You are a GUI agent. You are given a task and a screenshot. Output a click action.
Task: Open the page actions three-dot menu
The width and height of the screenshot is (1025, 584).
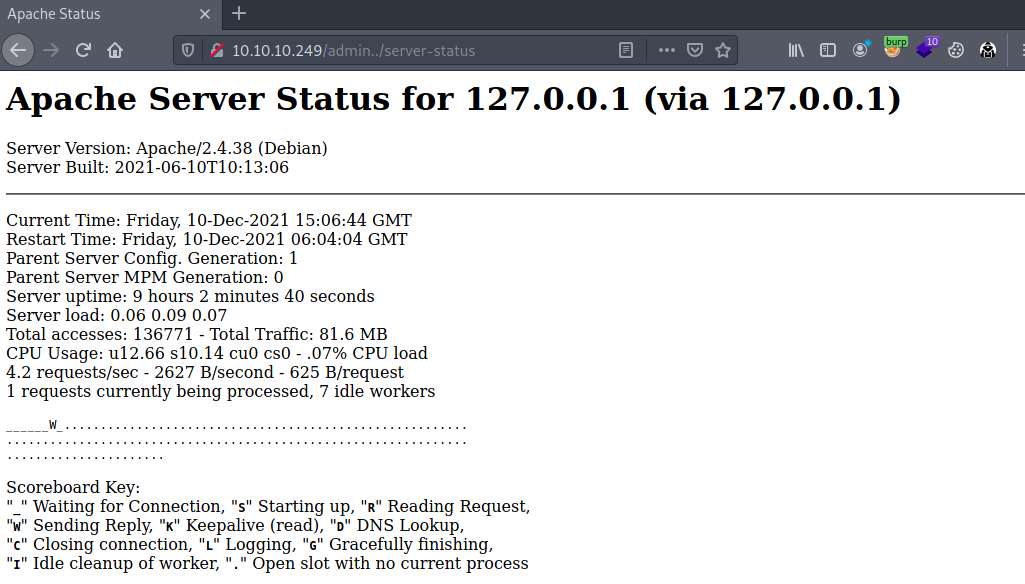coord(666,50)
